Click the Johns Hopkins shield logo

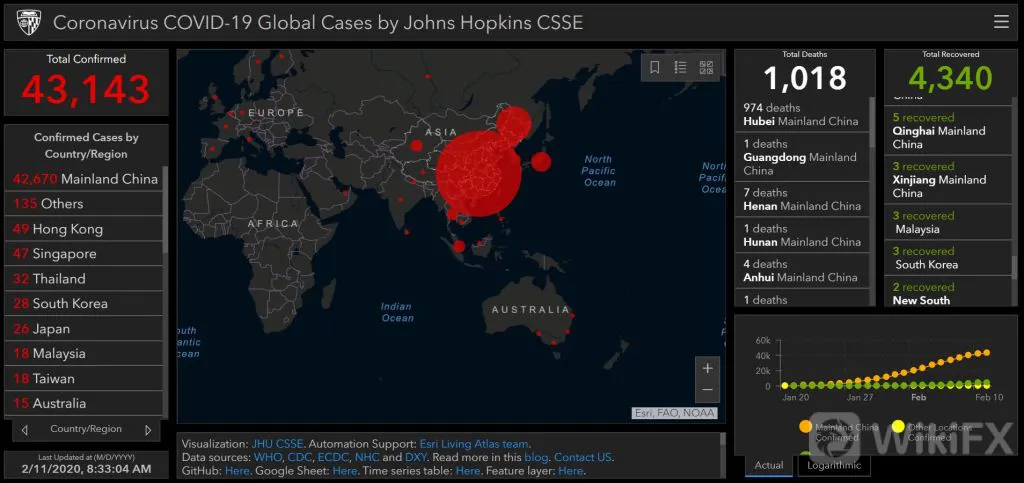point(27,22)
